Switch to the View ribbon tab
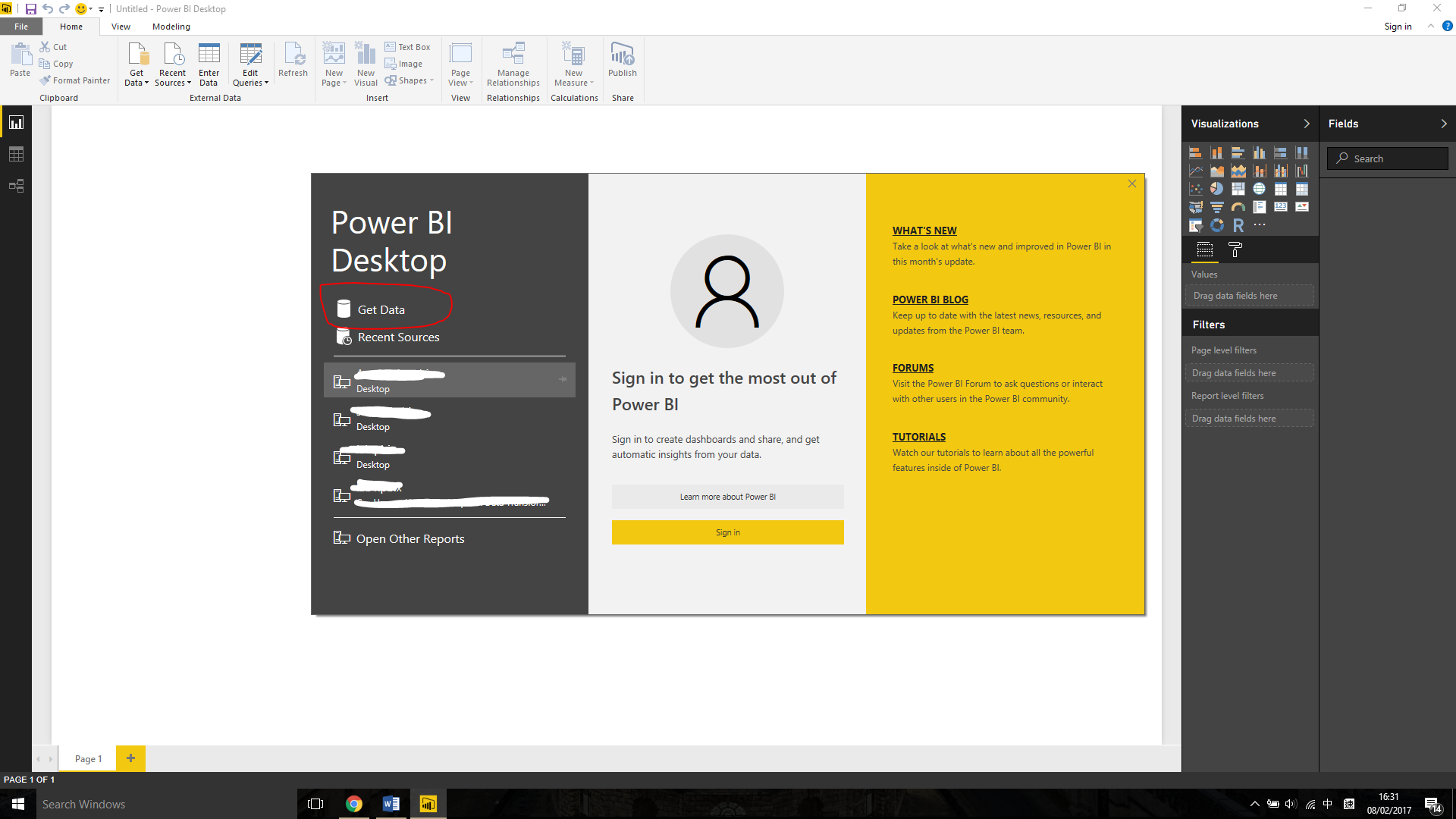This screenshot has width=1456, height=819. coord(121,27)
